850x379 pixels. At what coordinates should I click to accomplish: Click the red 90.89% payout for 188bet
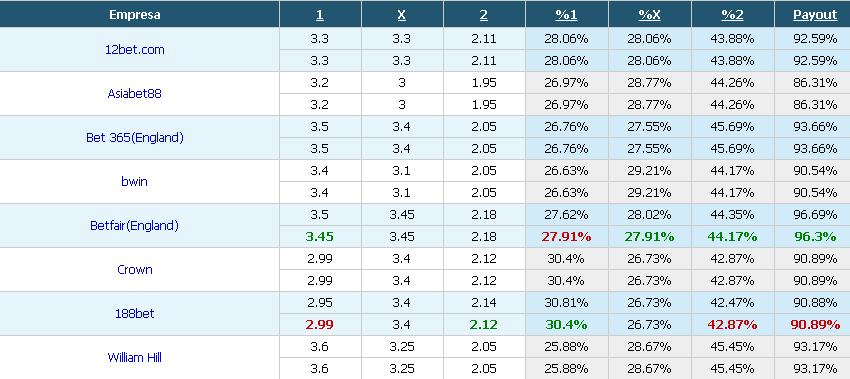pyautogui.click(x=815, y=324)
